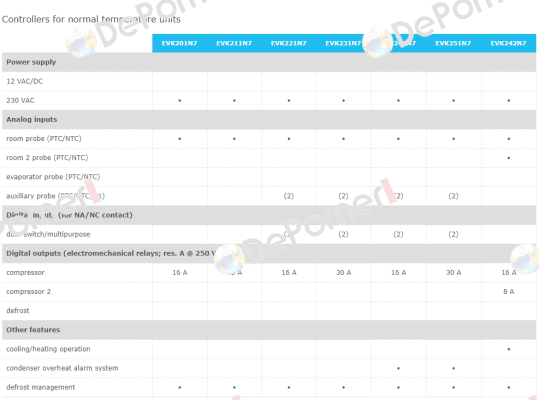This screenshot has height=400, width=539.
Task: Click the 'compressor 2' row label
Action: point(29,292)
